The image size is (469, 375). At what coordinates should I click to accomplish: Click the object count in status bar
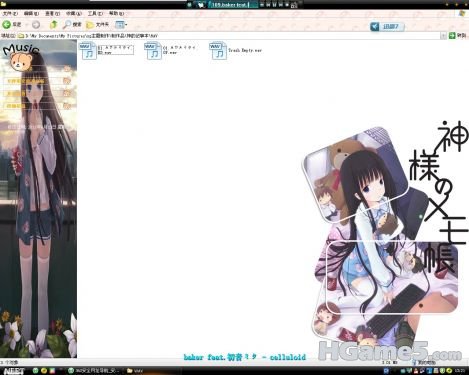pyautogui.click(x=9, y=362)
